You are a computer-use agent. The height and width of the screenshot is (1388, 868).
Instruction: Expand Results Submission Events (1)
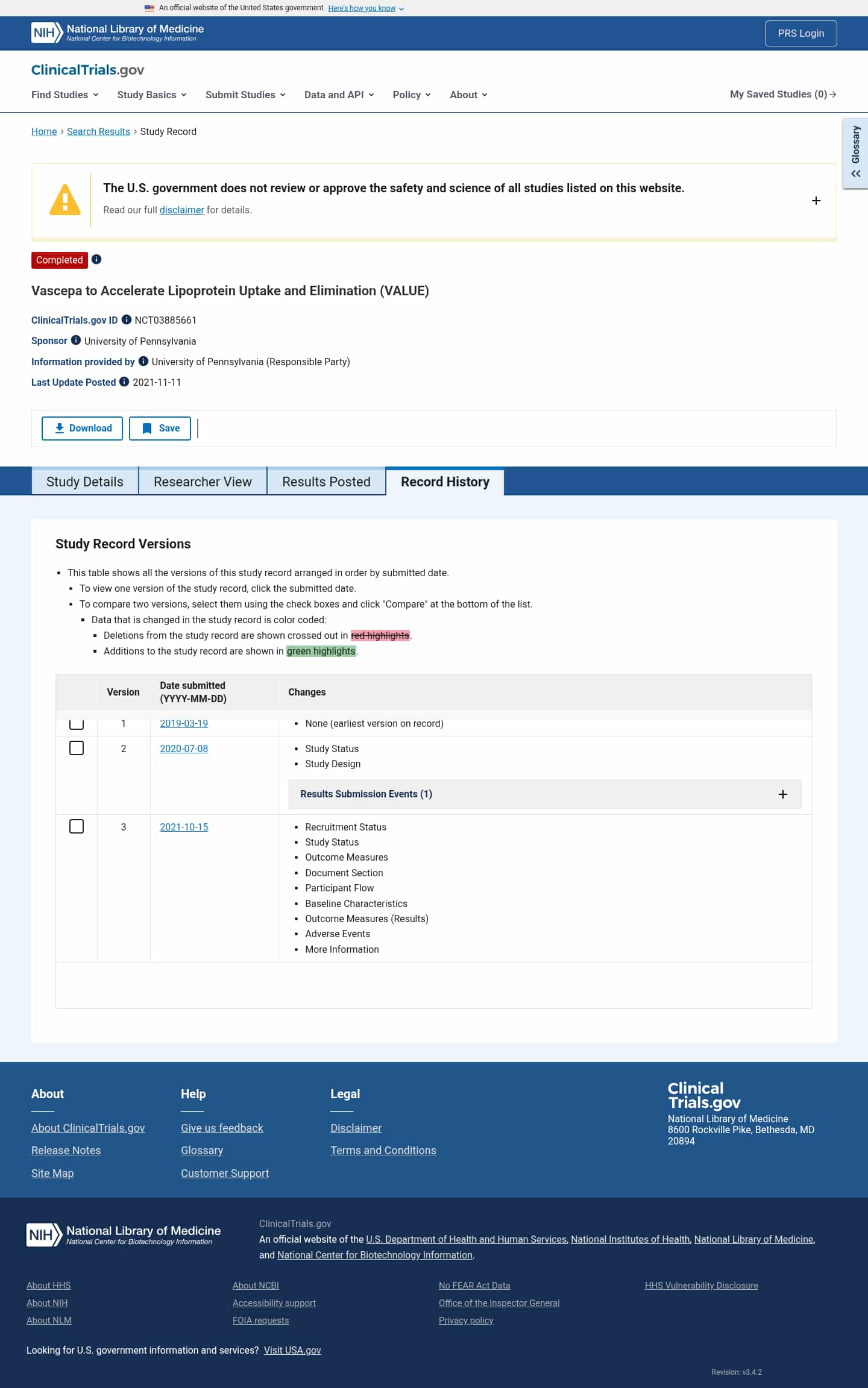[545, 794]
